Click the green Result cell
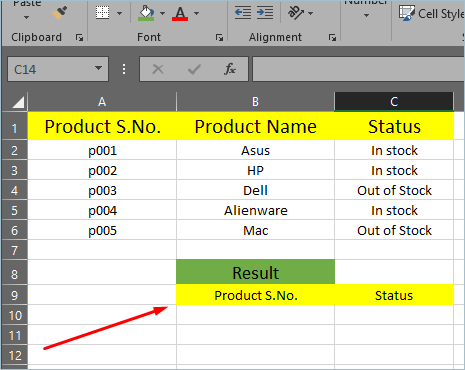Viewport: 465px width, 370px height. [255, 272]
